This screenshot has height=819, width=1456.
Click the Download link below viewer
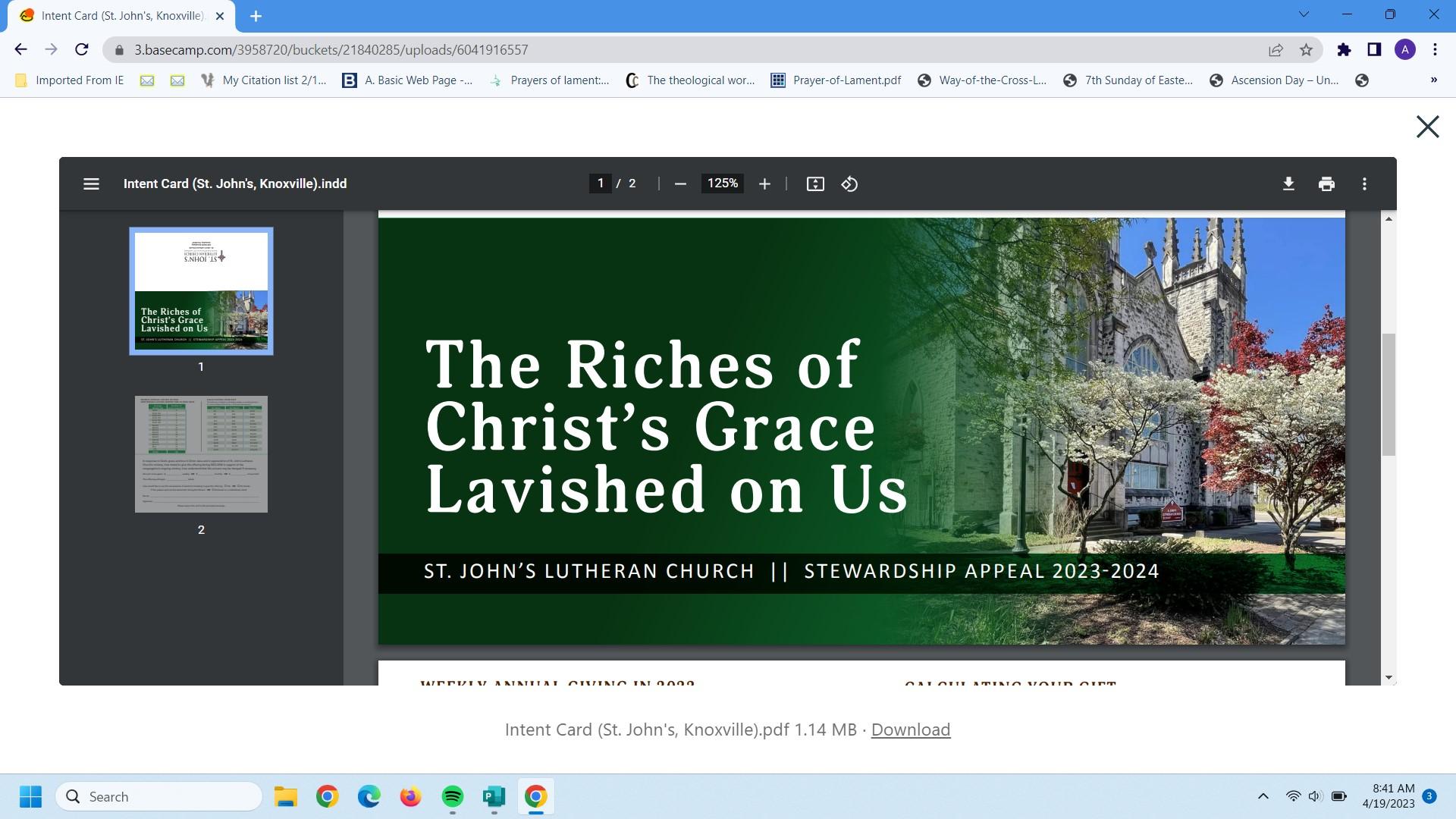910,730
